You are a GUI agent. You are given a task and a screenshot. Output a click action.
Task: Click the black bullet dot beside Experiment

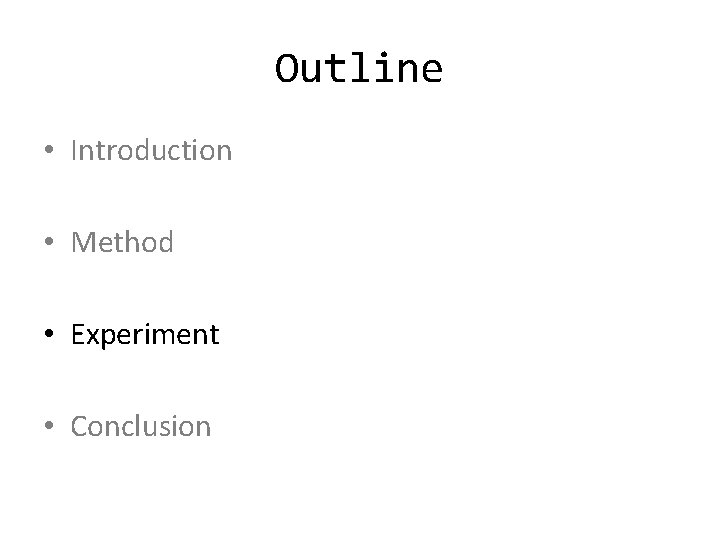[49, 333]
